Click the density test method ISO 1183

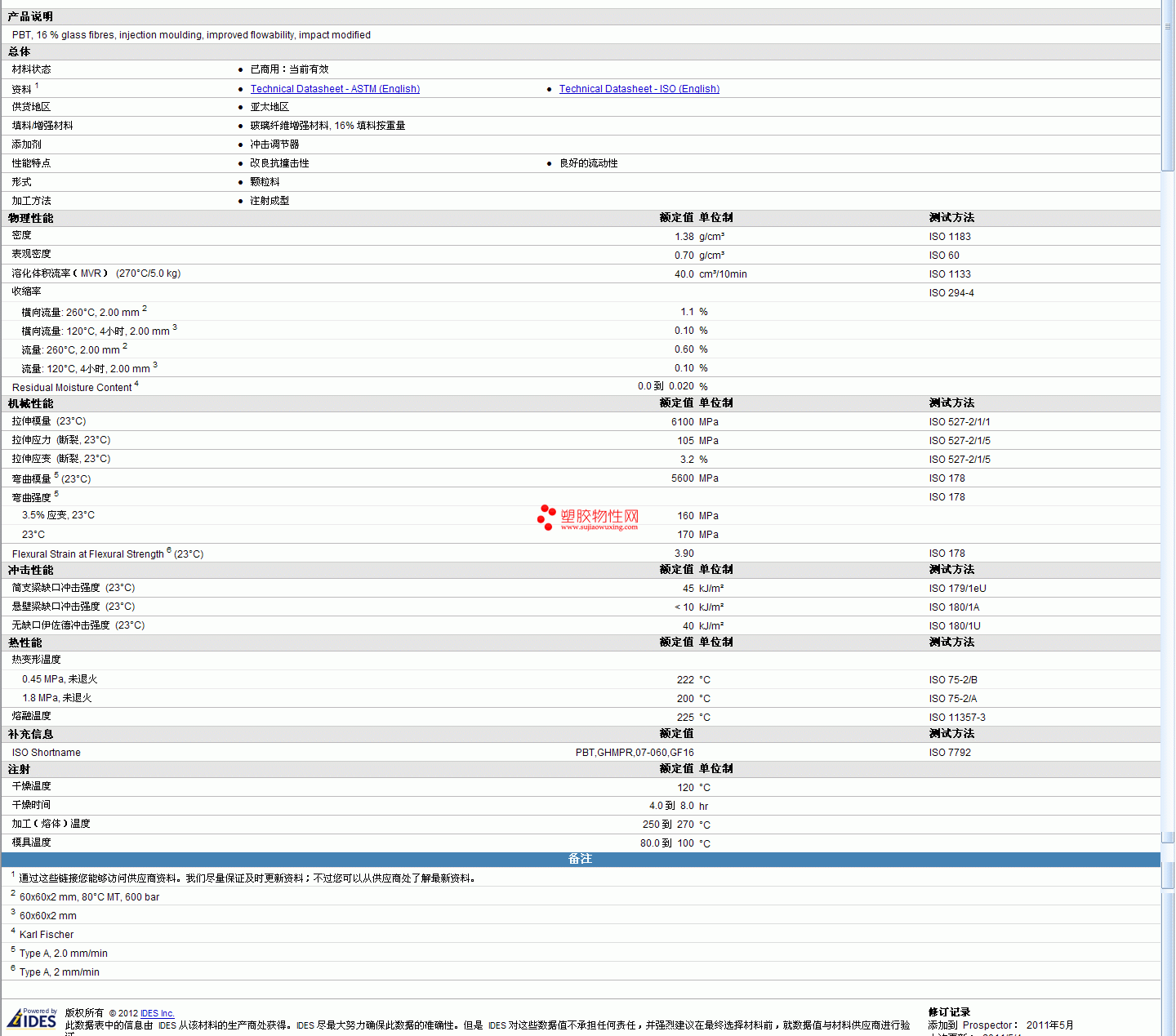point(950,237)
